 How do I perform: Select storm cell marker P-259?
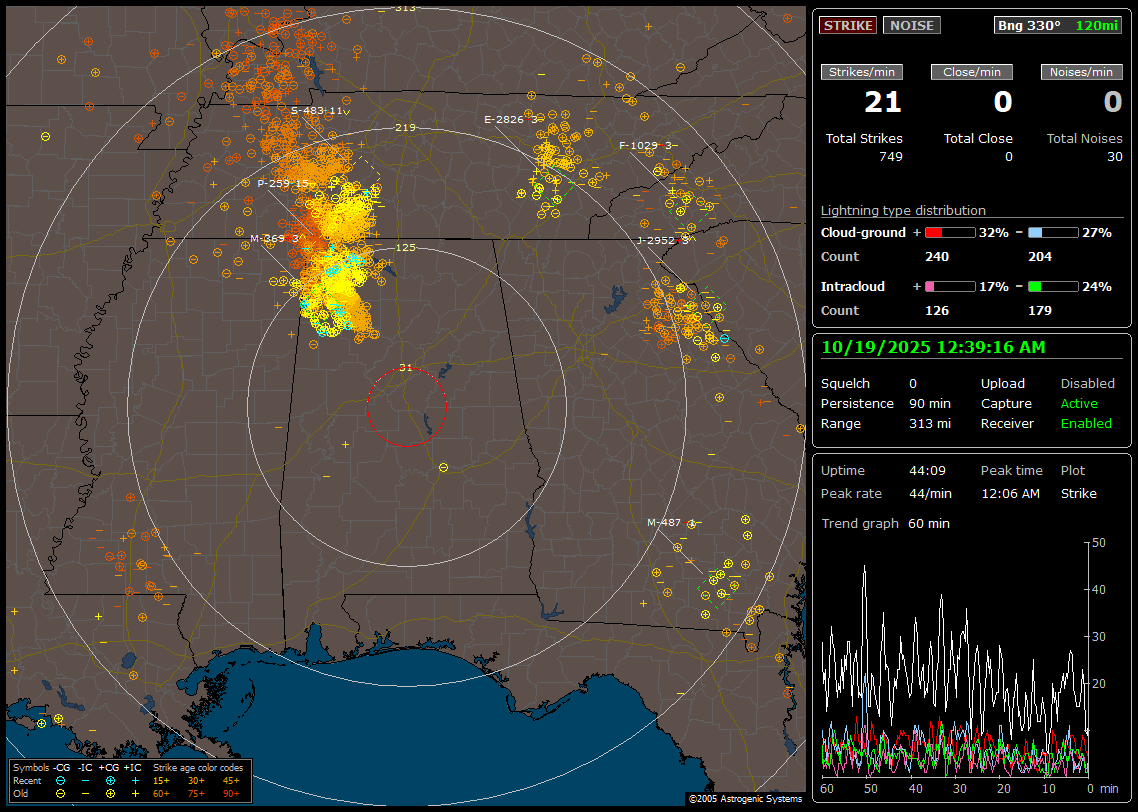click(282, 184)
